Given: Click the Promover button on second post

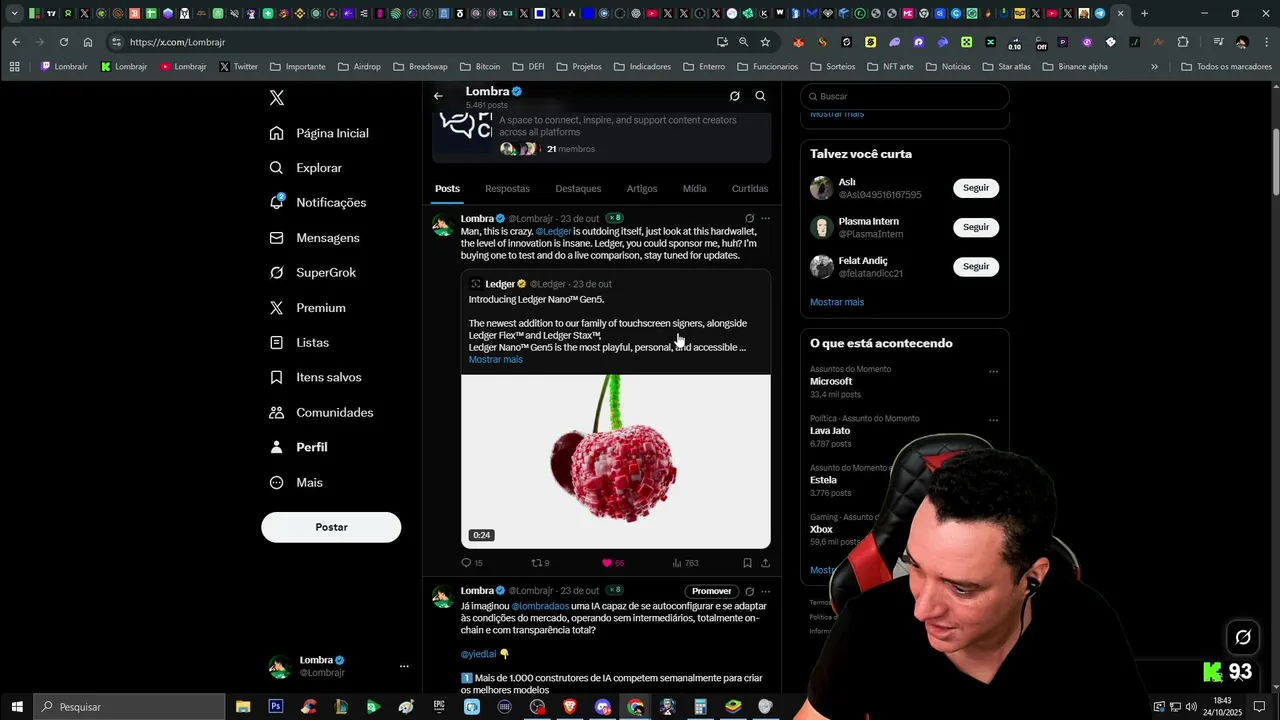Looking at the screenshot, I should pyautogui.click(x=712, y=591).
